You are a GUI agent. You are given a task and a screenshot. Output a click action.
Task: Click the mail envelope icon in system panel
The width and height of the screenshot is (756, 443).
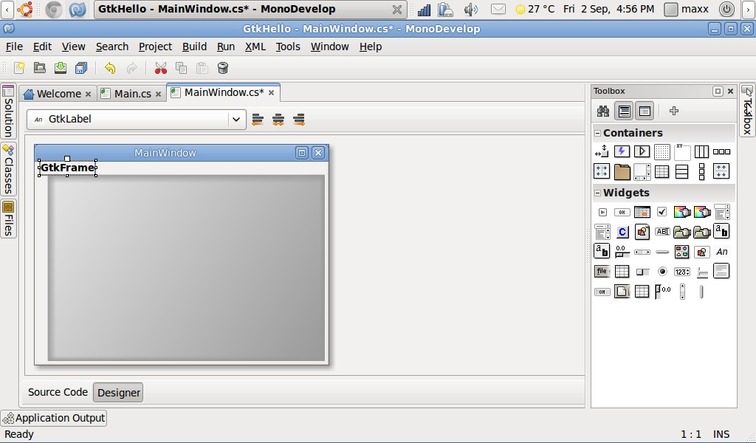point(498,9)
